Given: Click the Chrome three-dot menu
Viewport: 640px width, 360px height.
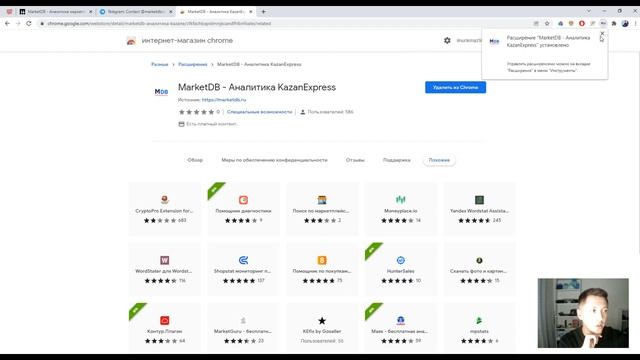Looking at the screenshot, I should click(635, 24).
